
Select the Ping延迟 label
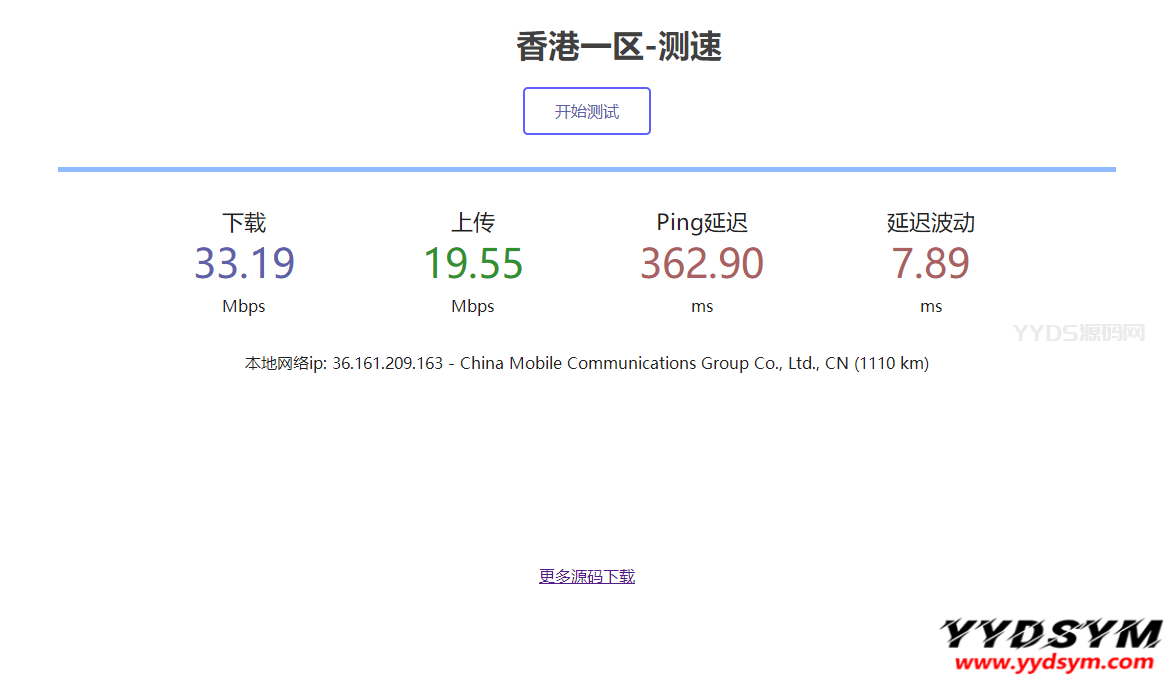click(x=702, y=222)
